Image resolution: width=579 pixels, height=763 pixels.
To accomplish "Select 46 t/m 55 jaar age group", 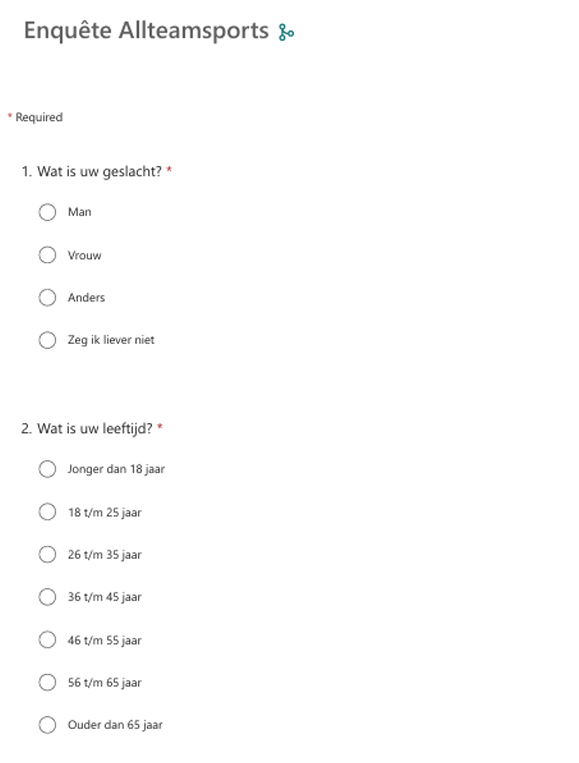I will click(47, 640).
